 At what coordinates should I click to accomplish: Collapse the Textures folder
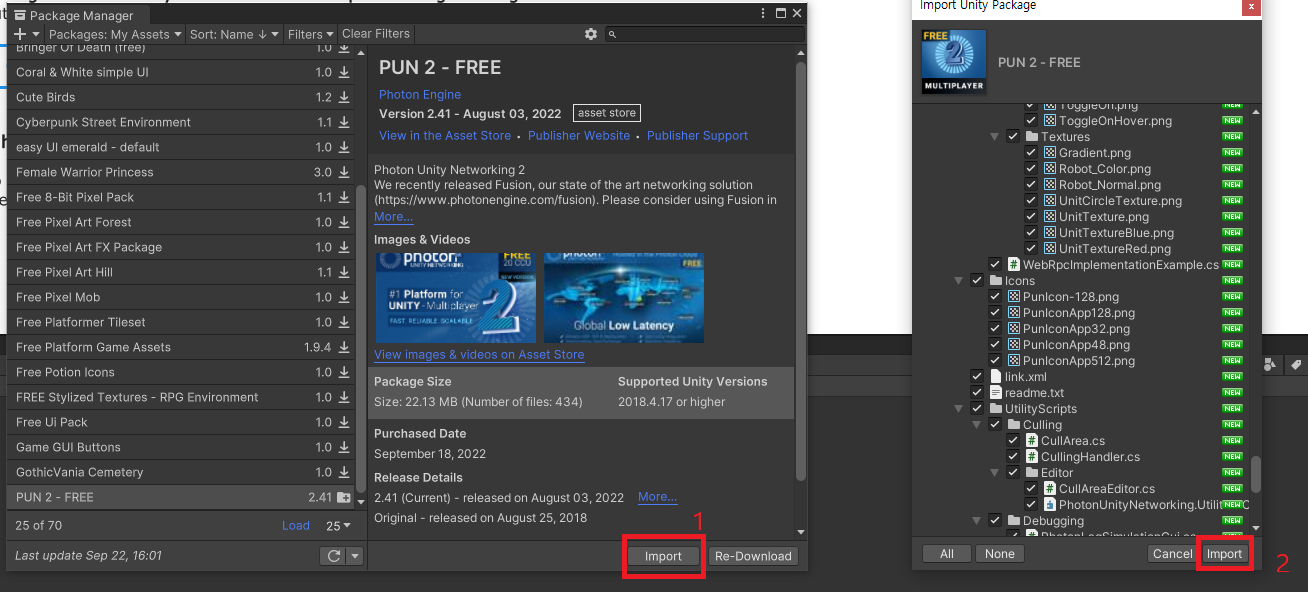coord(995,137)
